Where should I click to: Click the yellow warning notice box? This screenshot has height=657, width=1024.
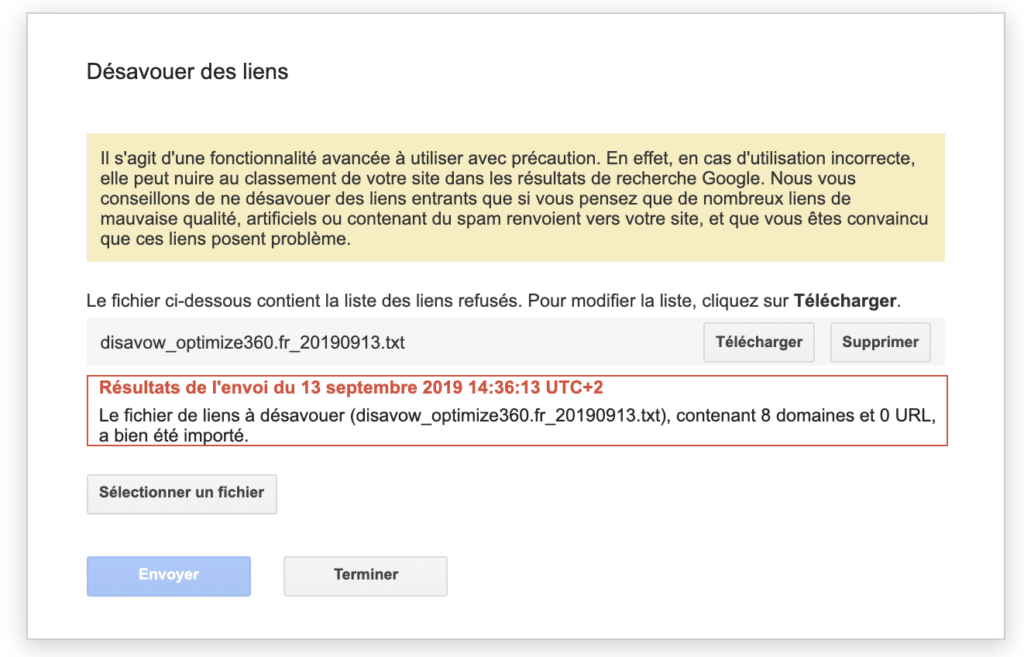tap(515, 200)
